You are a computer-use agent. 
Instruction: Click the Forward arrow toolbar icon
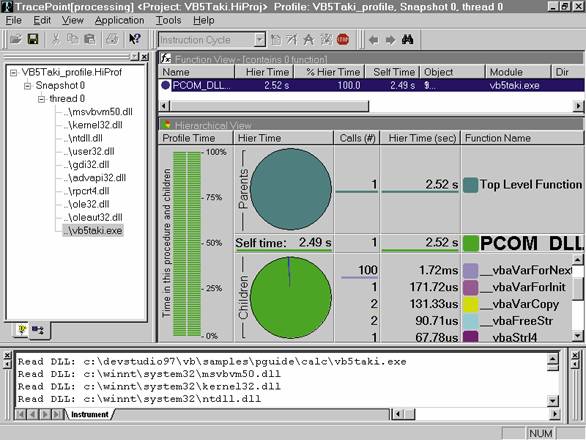(390, 40)
